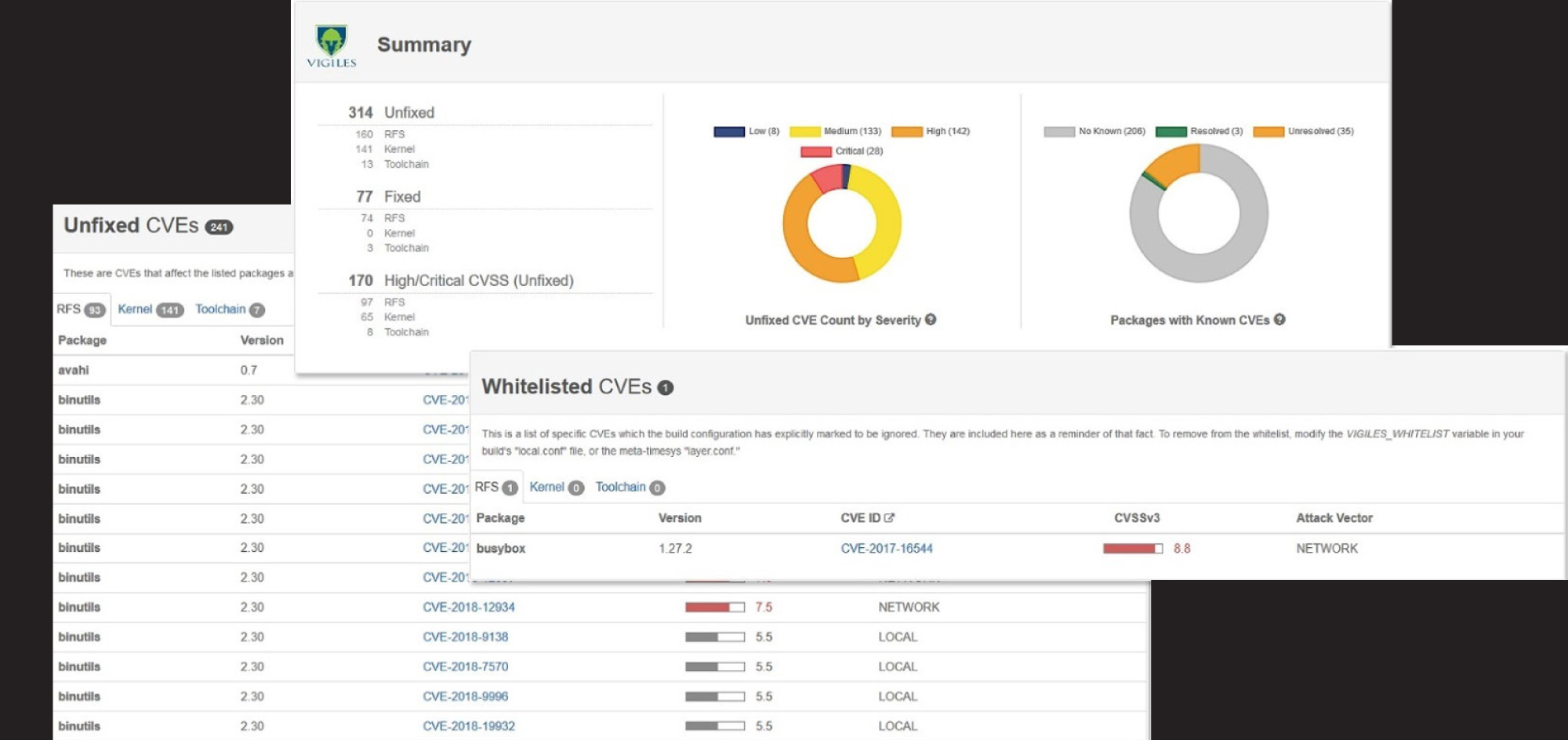This screenshot has width=1568, height=740.
Task: Click help icon beside Packages with Known CVEs
Action: click(x=1279, y=320)
